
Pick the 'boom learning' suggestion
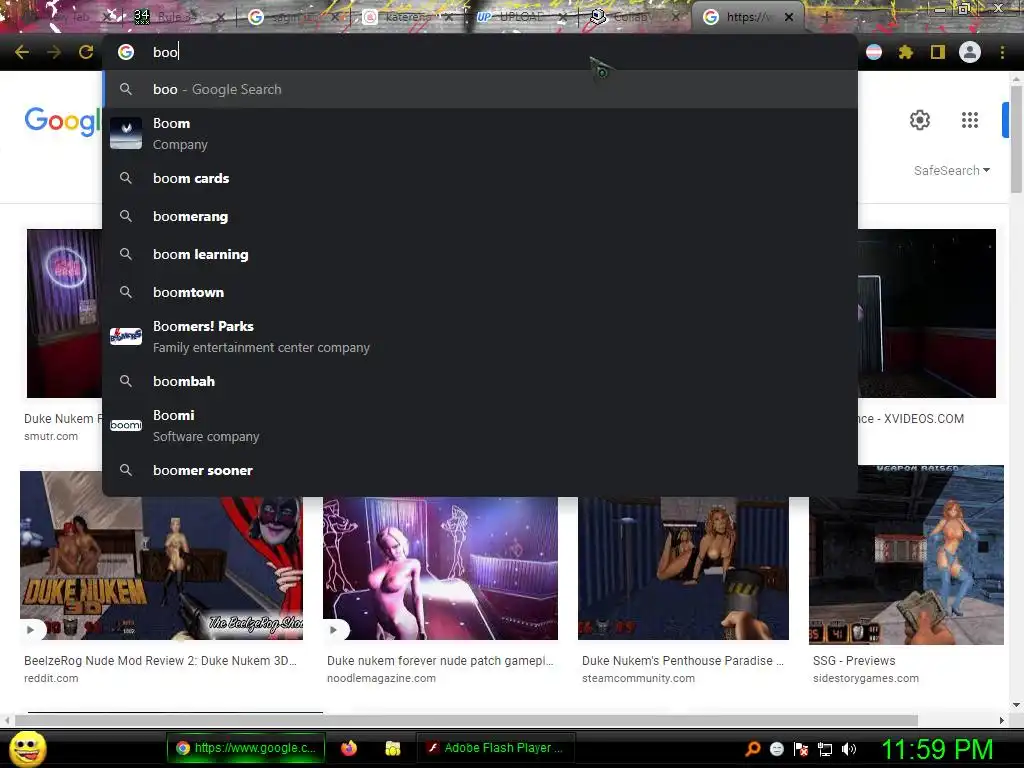pos(480,254)
